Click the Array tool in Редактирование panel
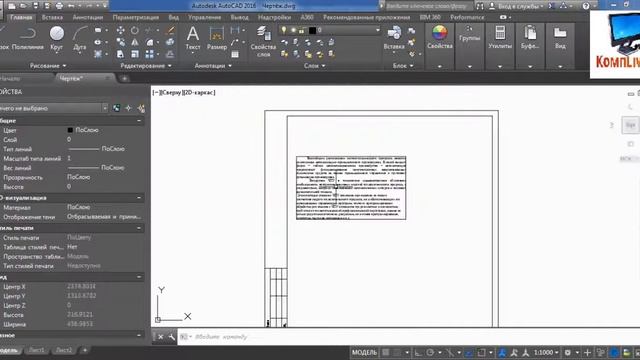This screenshot has width=640, height=360. point(150,54)
